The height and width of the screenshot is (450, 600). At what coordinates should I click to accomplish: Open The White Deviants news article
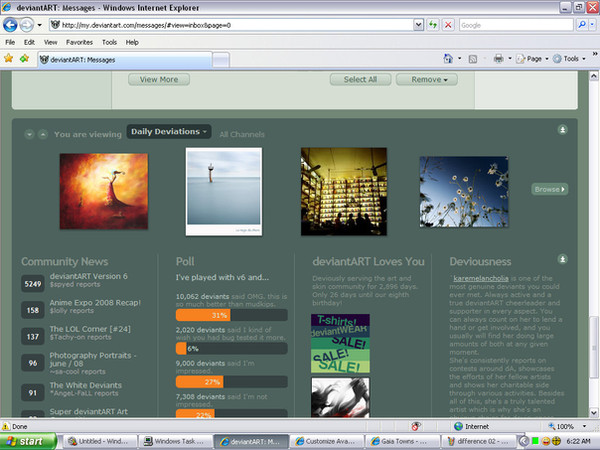pyautogui.click(x=86, y=385)
